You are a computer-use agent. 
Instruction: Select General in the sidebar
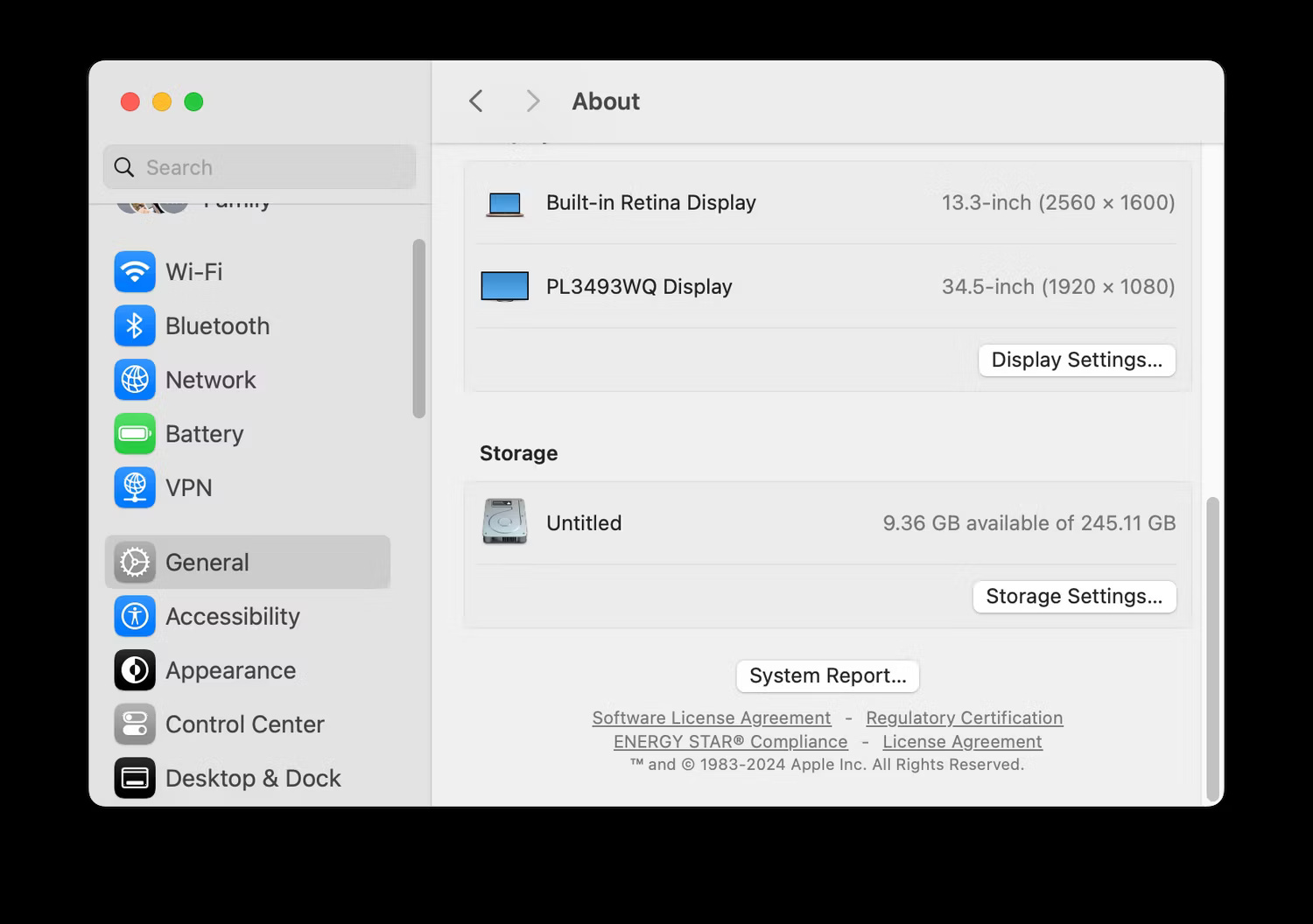tap(248, 562)
